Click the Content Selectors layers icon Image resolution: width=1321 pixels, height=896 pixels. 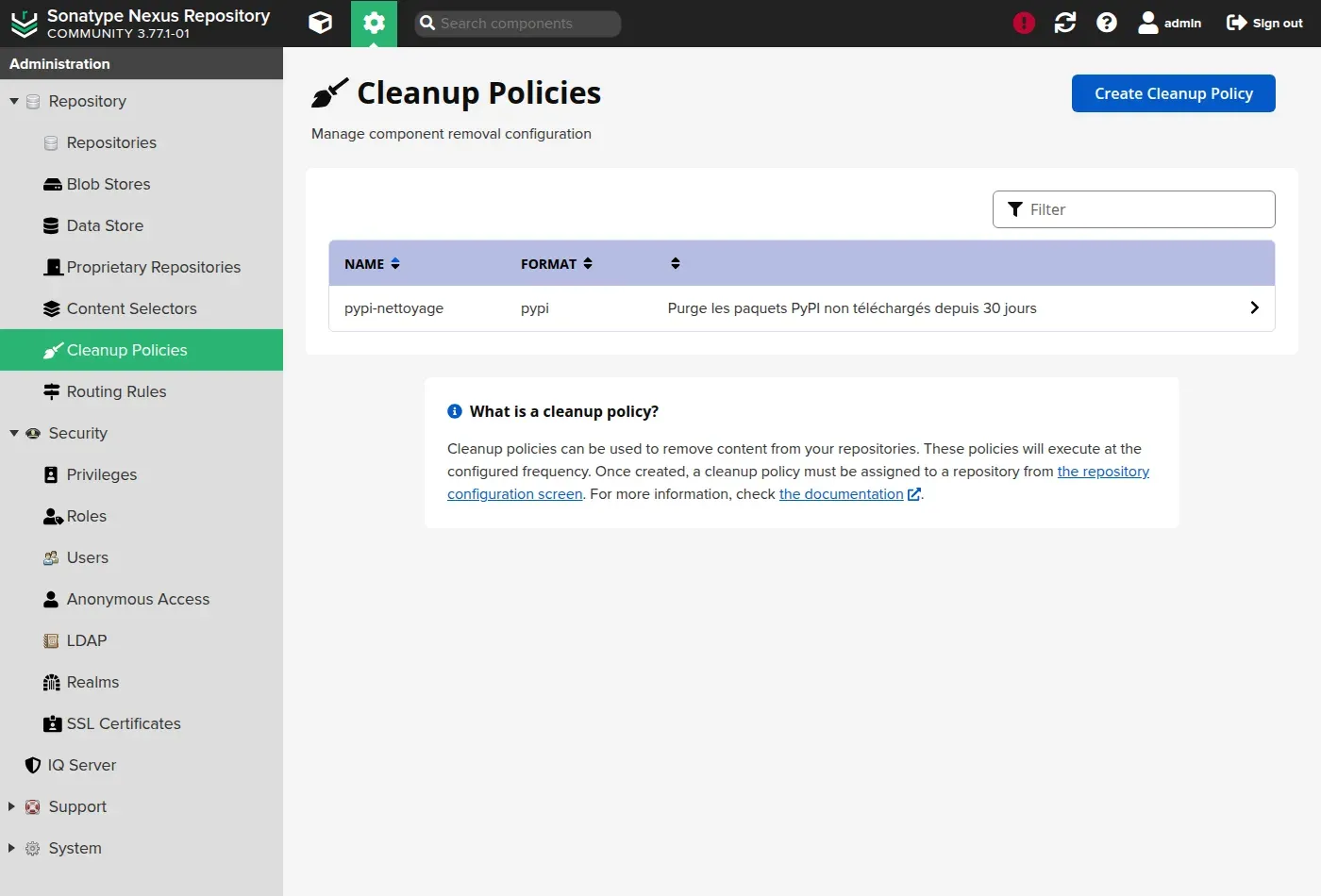52,308
